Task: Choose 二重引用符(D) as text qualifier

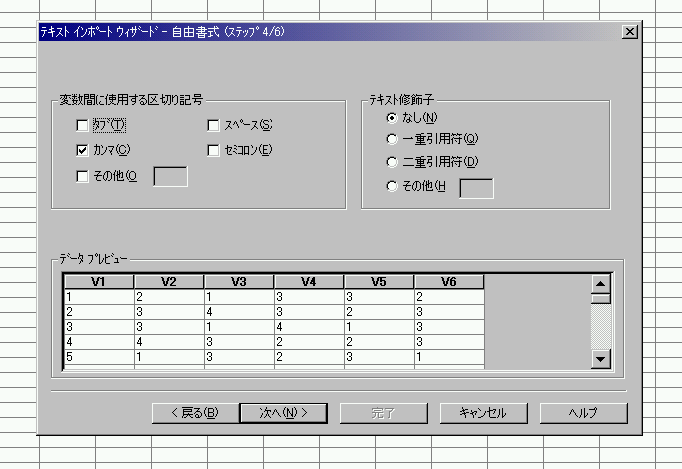Action: tap(392, 162)
